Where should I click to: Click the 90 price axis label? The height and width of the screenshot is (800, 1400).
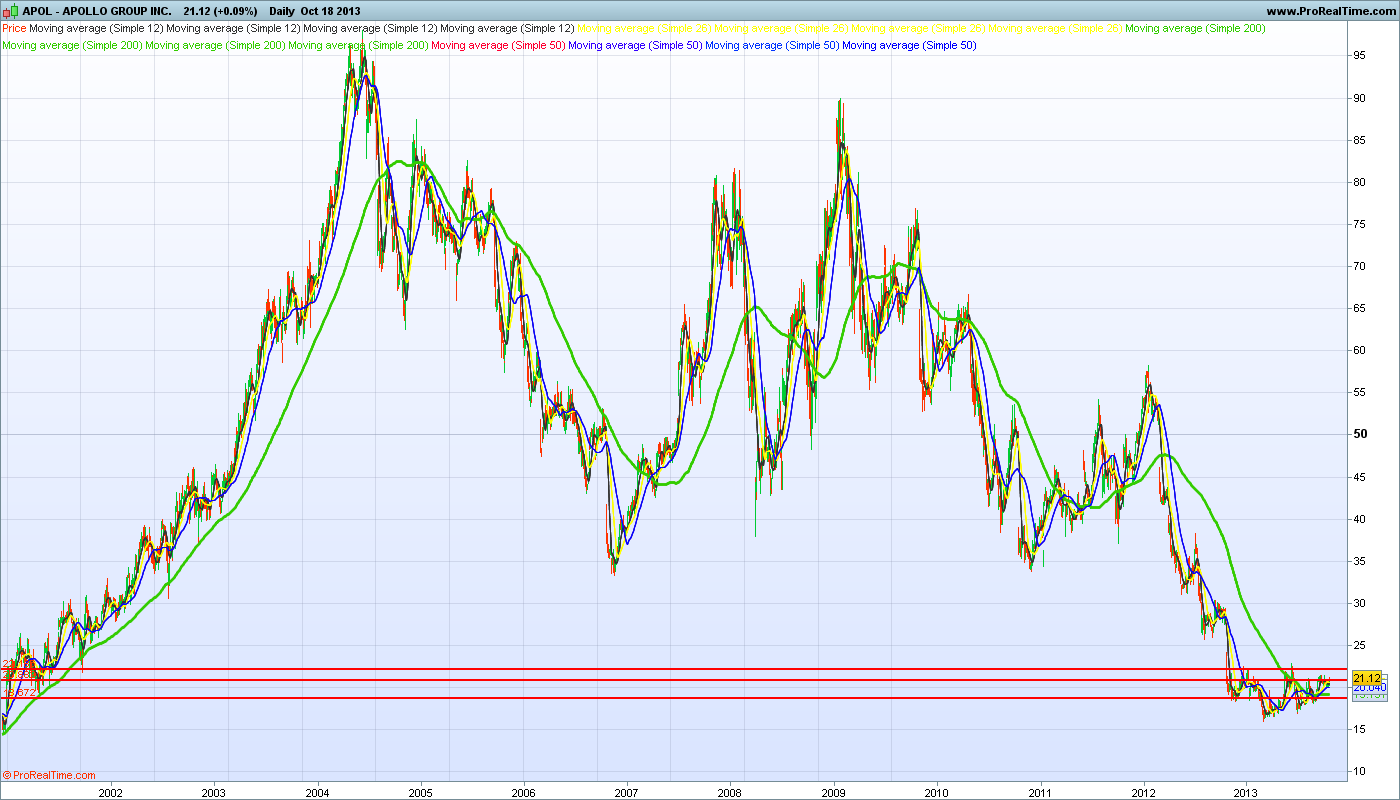tap(1360, 98)
